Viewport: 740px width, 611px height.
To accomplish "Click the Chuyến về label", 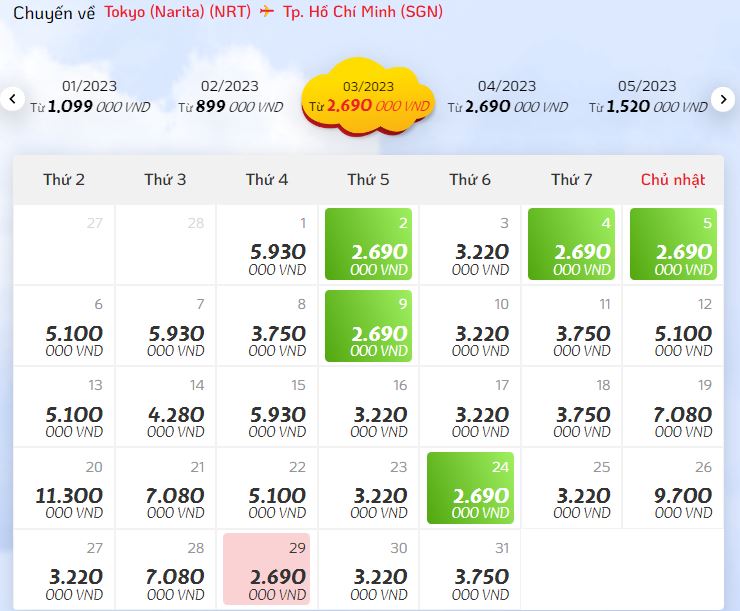I will coord(54,13).
